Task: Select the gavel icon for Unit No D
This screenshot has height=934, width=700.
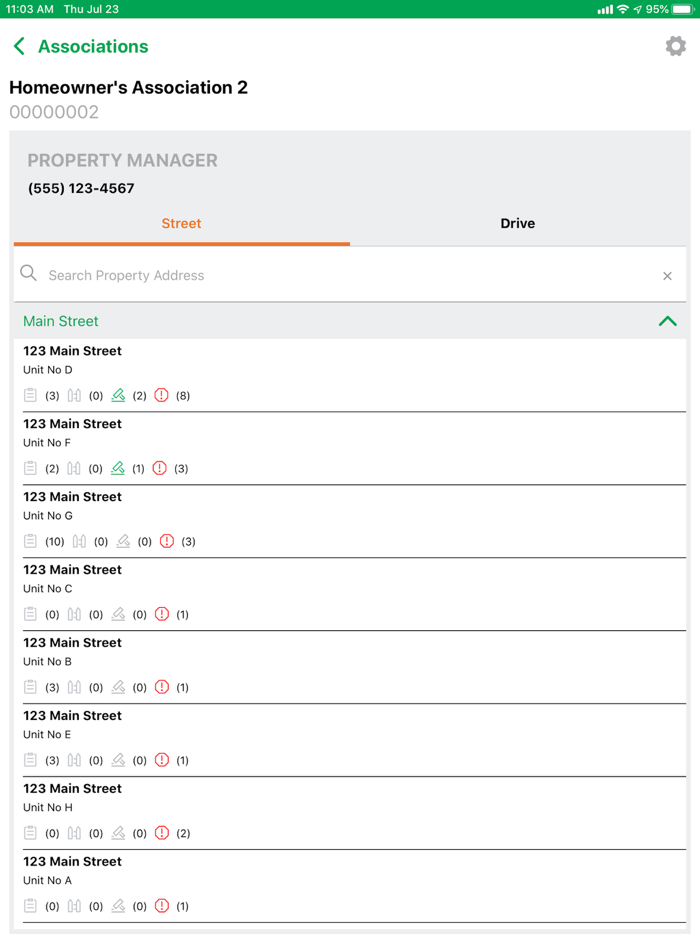Action: tap(119, 395)
